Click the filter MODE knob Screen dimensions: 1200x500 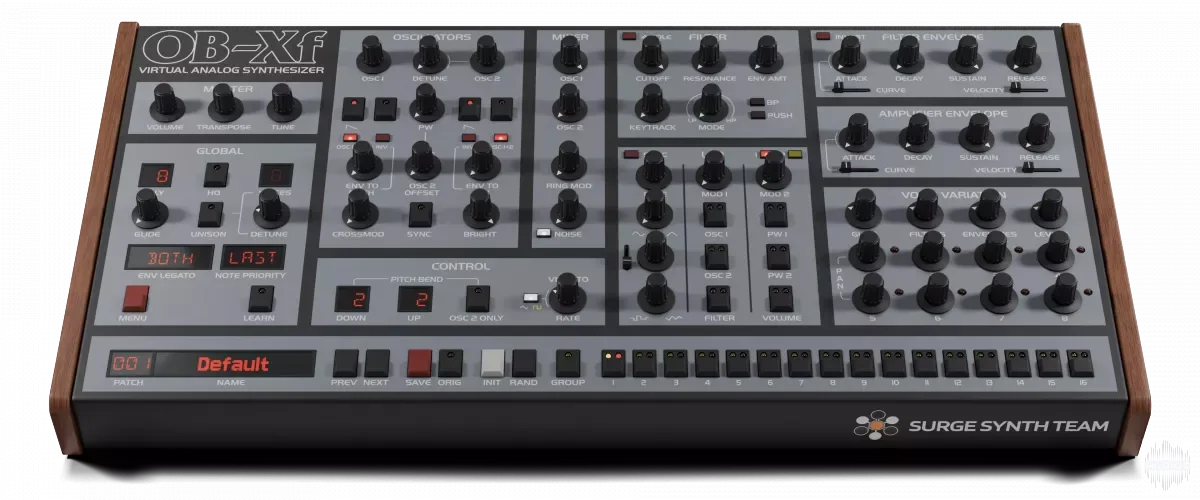point(710,102)
